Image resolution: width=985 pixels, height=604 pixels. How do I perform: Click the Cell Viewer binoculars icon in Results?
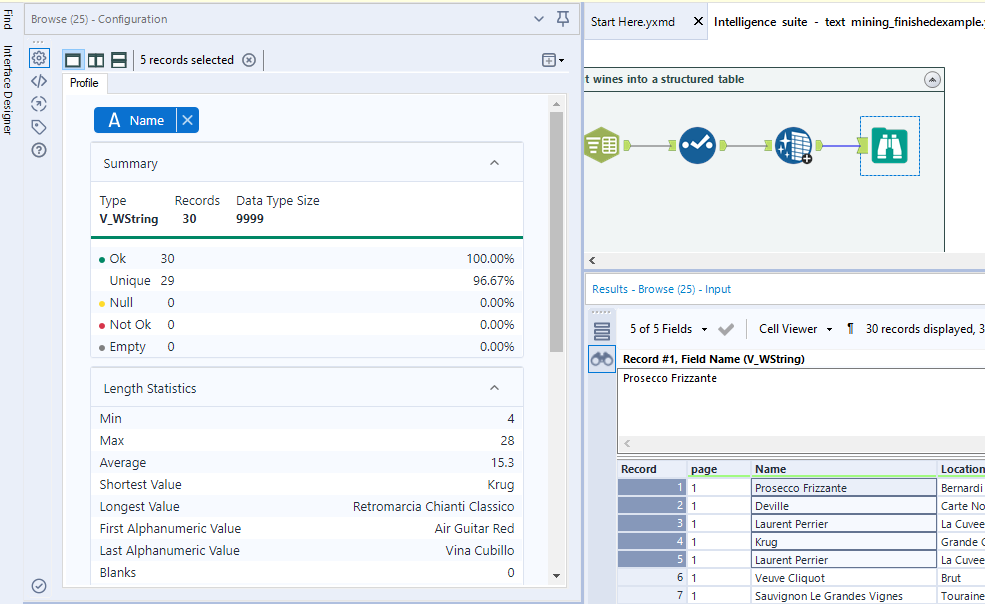[x=601, y=359]
